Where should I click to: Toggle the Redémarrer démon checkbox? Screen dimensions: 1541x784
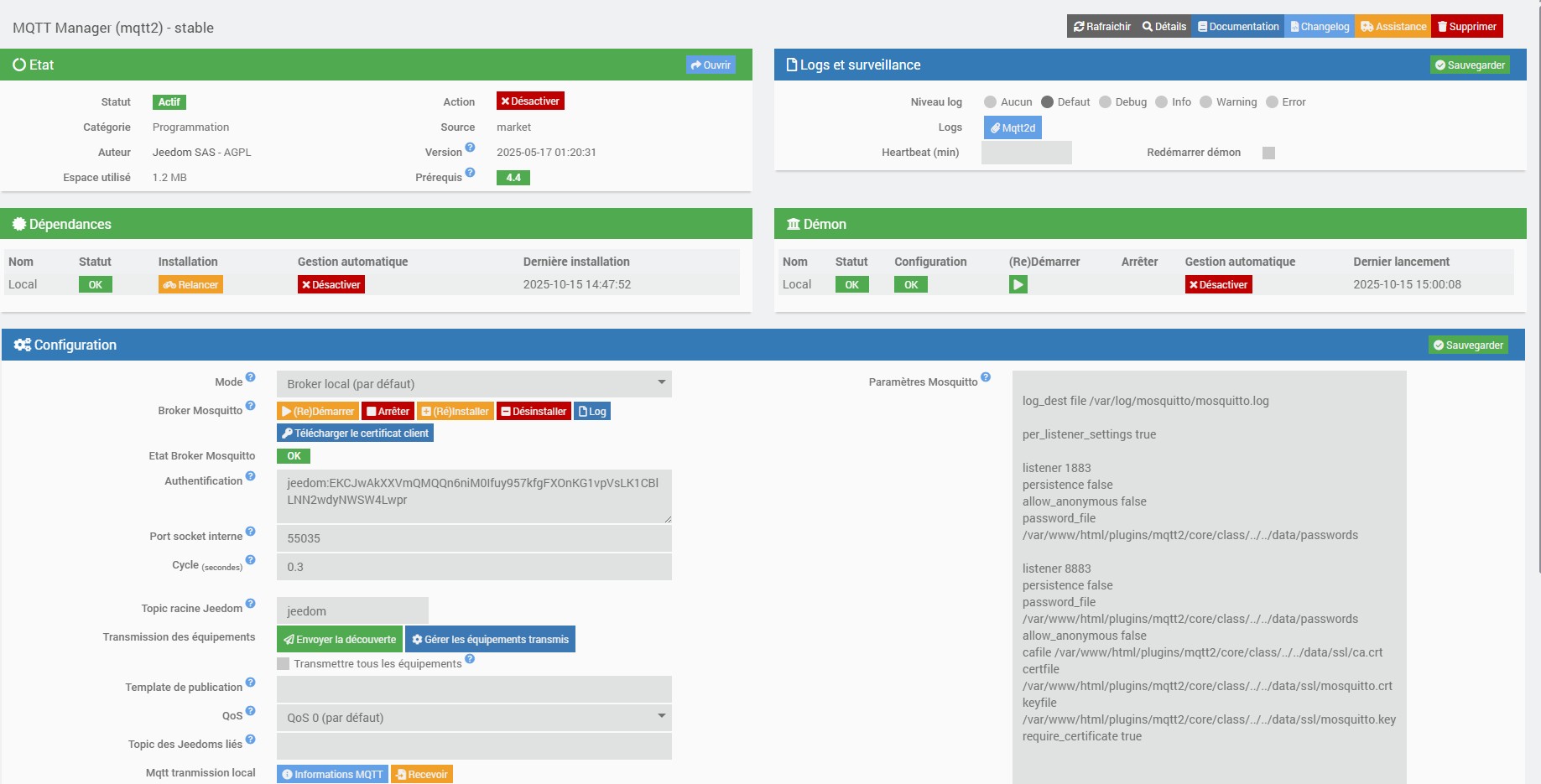click(1268, 153)
